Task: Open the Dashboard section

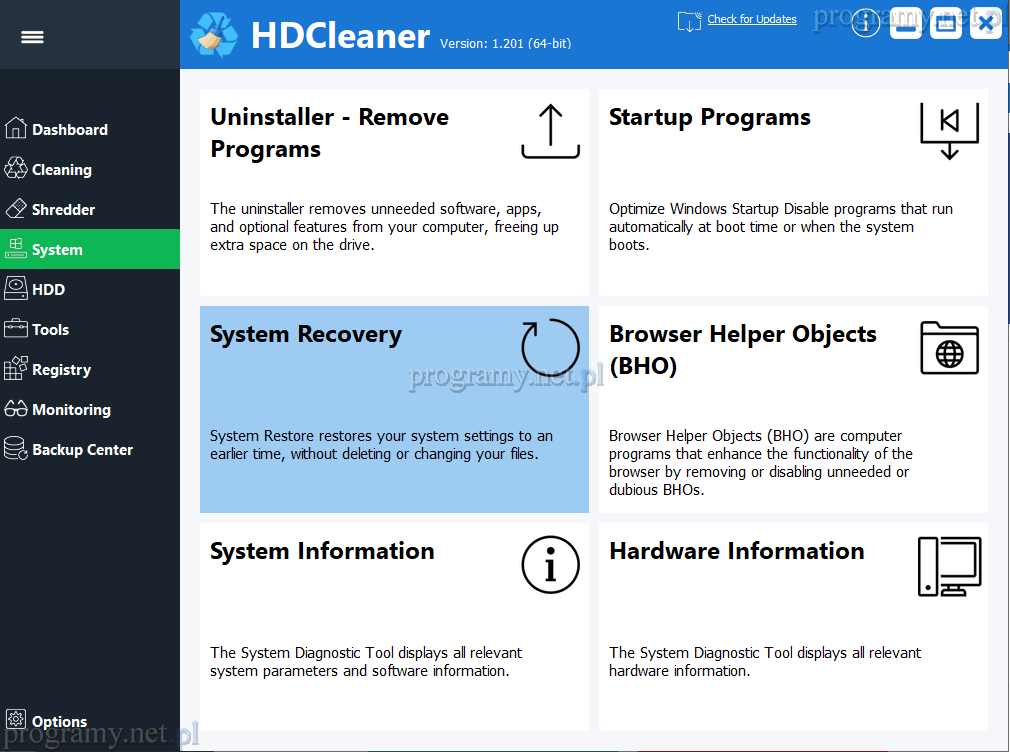Action: click(69, 130)
